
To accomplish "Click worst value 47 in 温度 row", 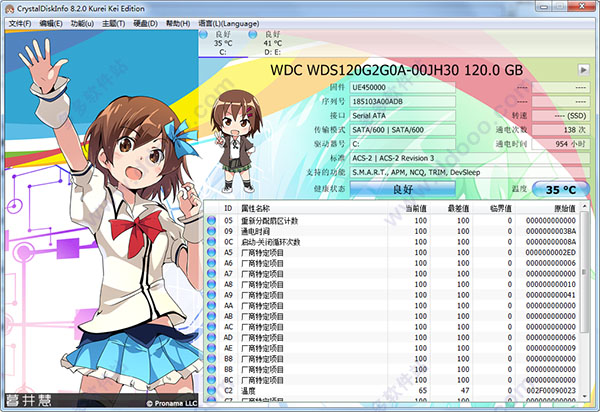I will point(465,391).
